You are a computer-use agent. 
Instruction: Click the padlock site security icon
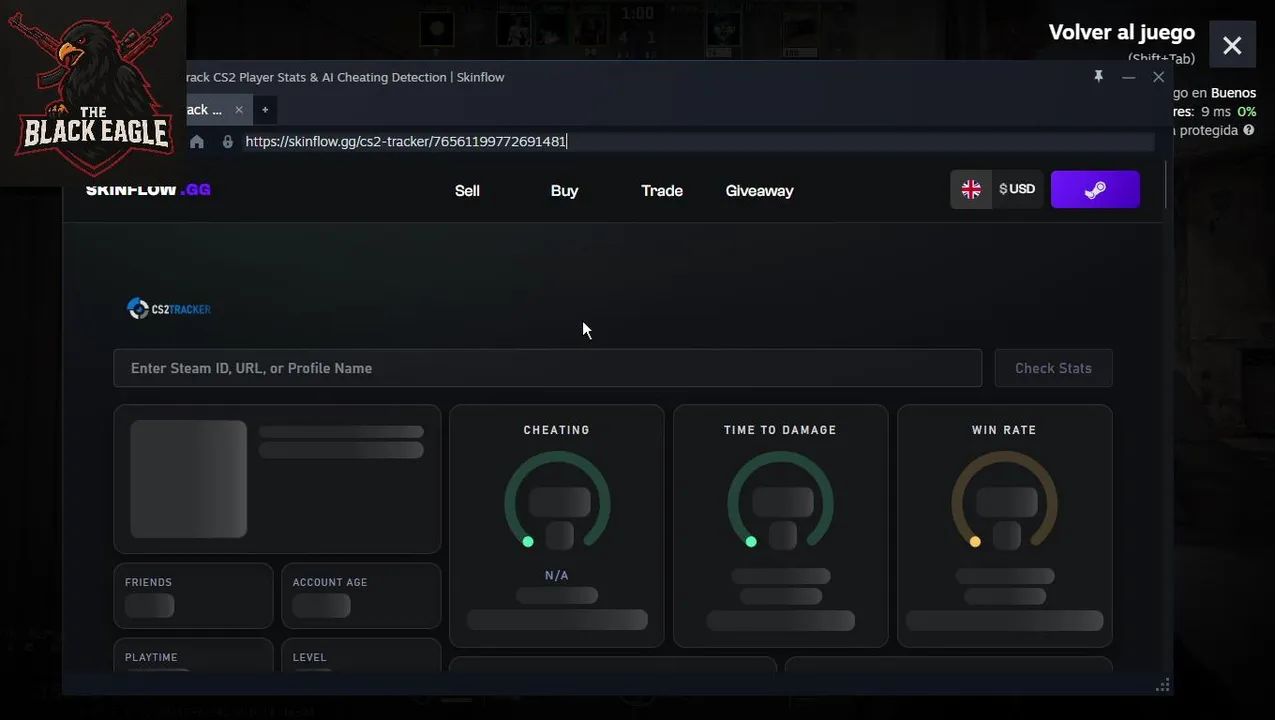228,142
